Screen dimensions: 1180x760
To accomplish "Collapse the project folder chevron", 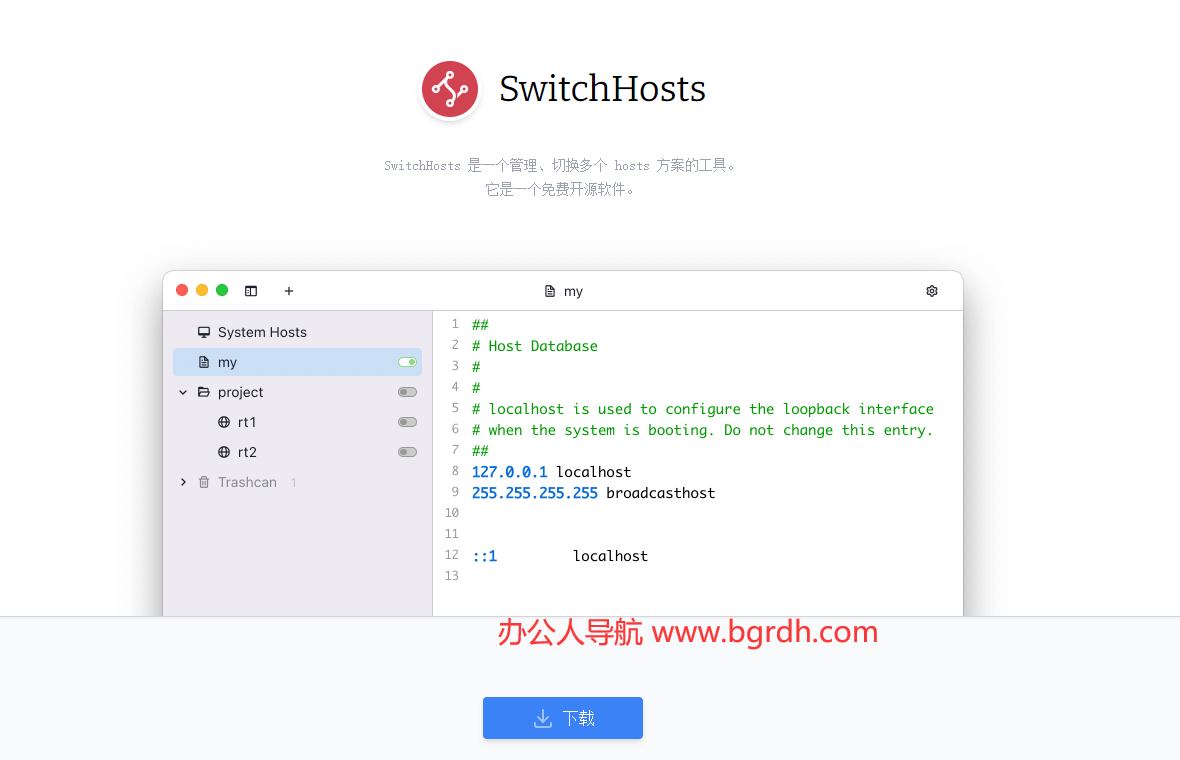I will pyautogui.click(x=182, y=392).
